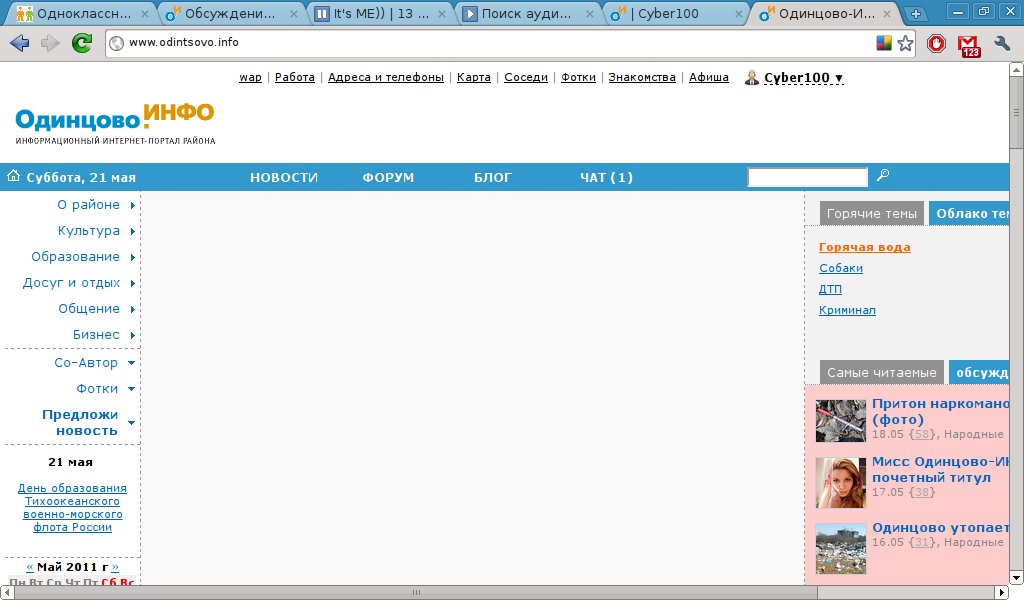Select the Горячие темы tab
This screenshot has height=600, width=1024.
click(x=871, y=213)
